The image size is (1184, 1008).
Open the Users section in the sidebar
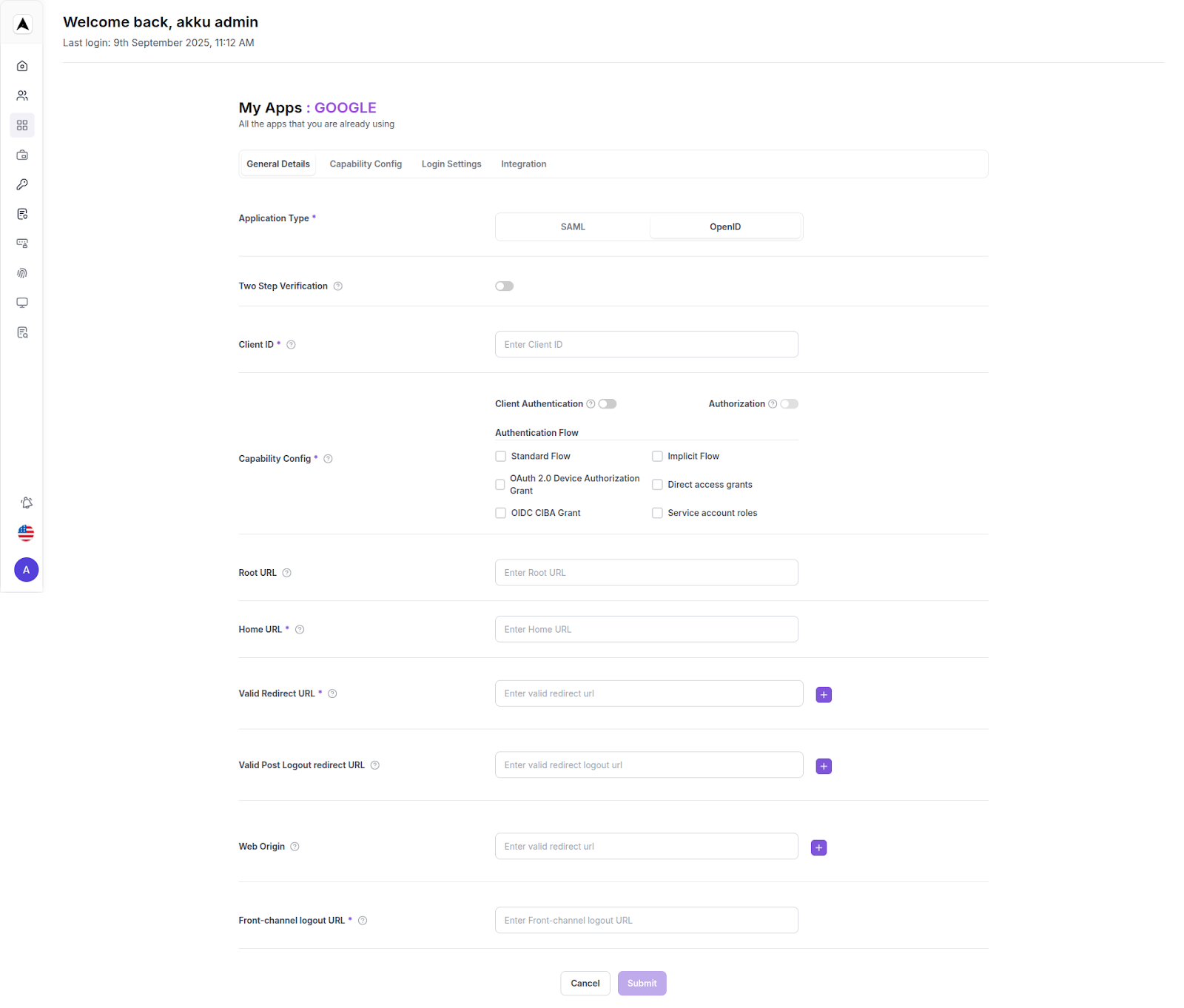tap(22, 95)
